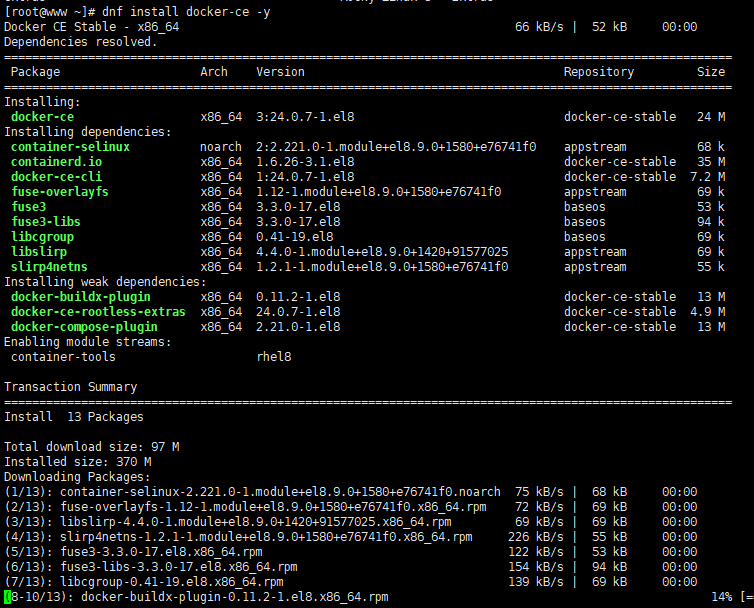Select the green 'docker-ce' package name

(x=42, y=117)
